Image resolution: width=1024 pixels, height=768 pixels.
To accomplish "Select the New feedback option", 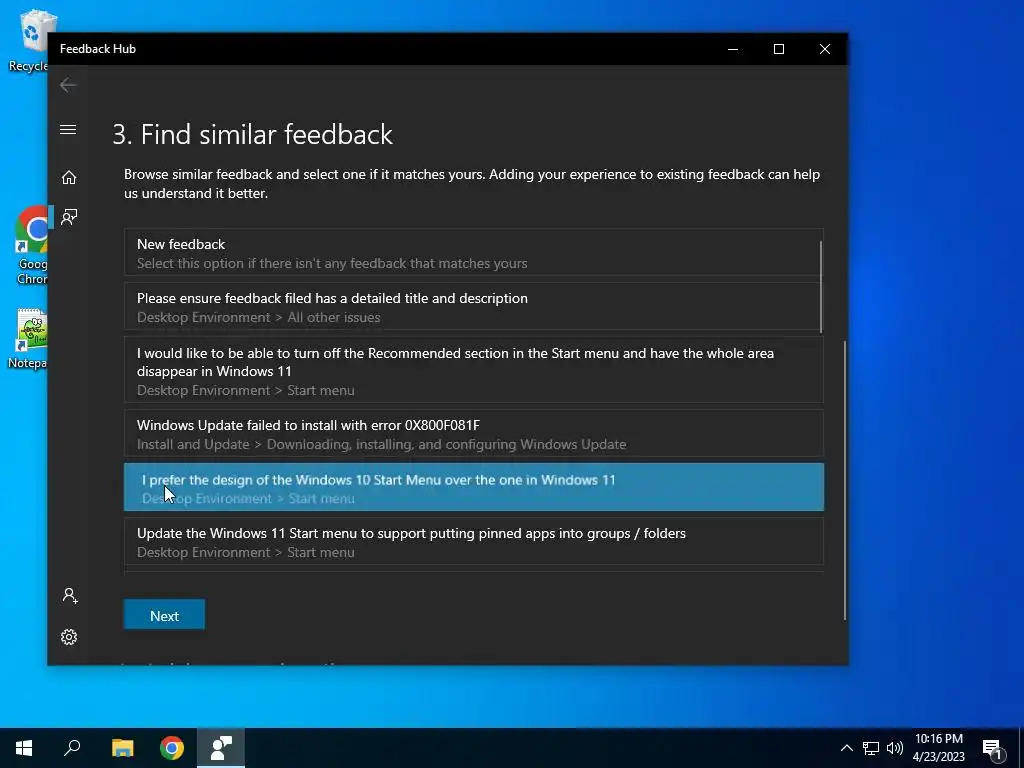I will [473, 253].
